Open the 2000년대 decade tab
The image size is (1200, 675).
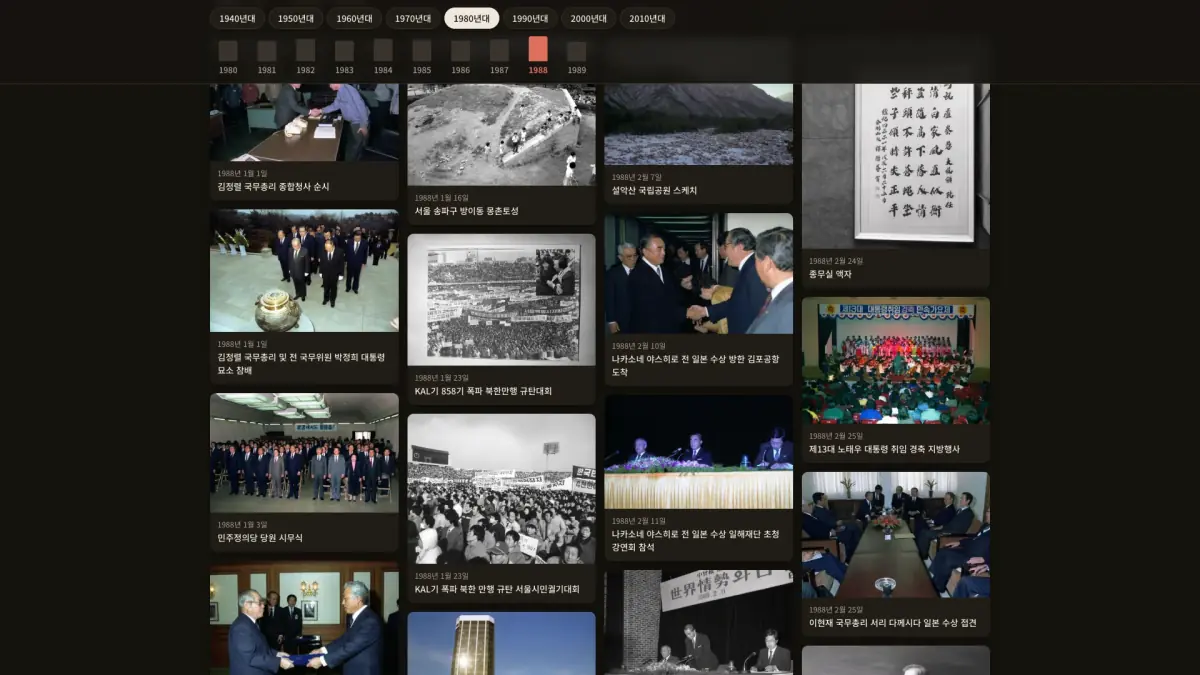tap(589, 18)
